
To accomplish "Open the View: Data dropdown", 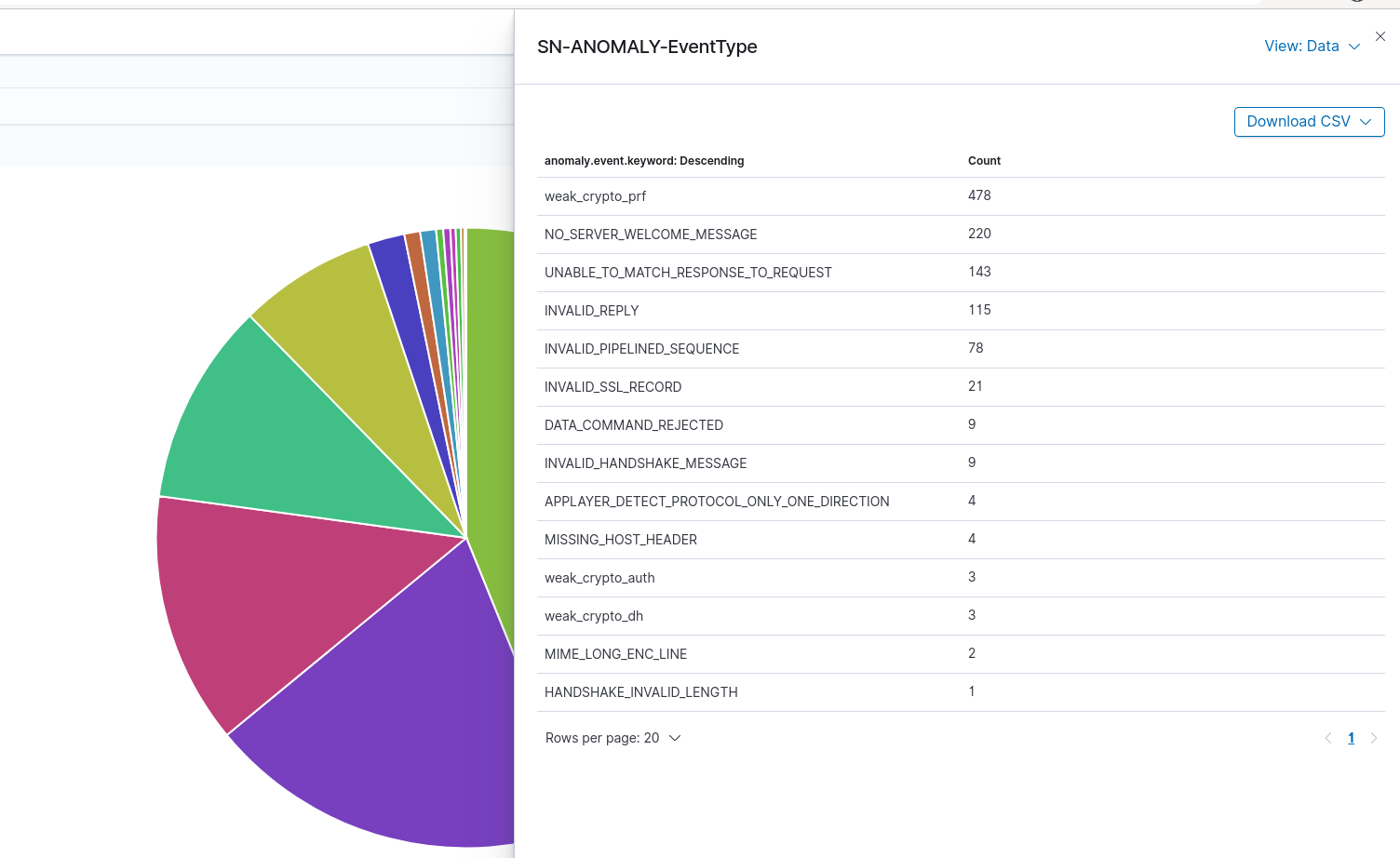I will [1312, 47].
